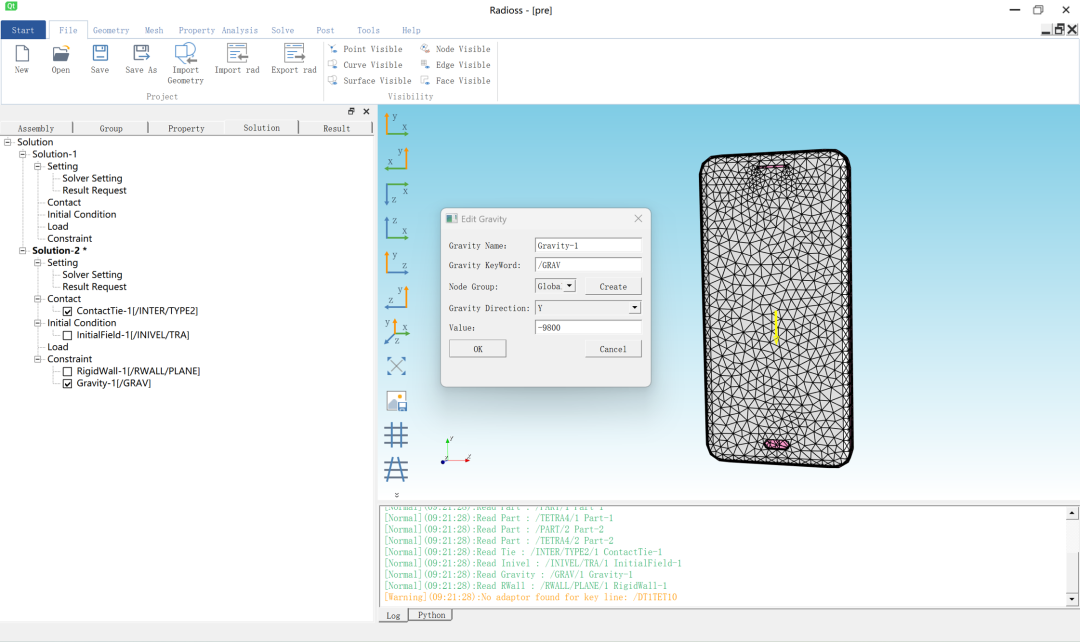Enable InitialField-1 checkbox
Image resolution: width=1080 pixels, height=642 pixels.
[68, 335]
